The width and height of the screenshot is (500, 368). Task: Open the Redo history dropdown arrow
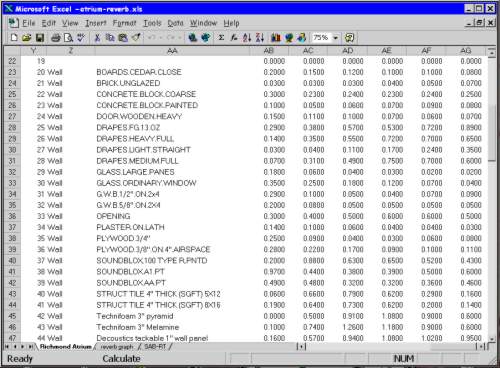coord(179,38)
